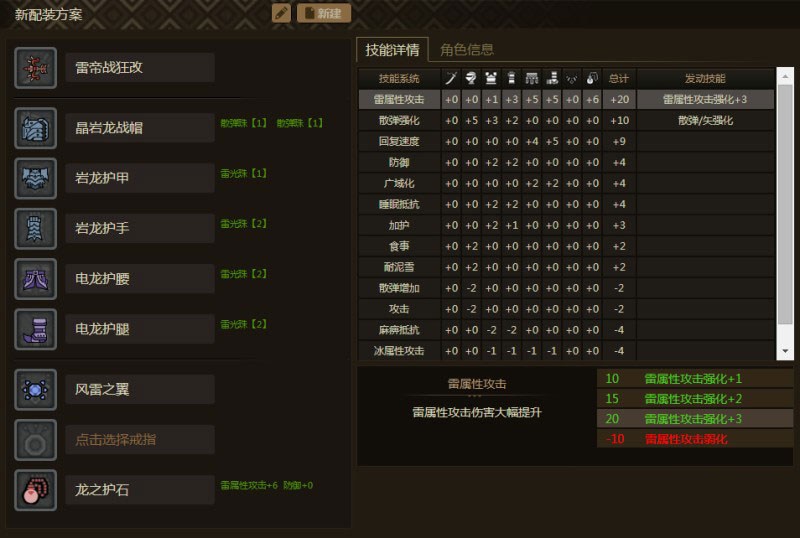800x538 pixels.
Task: Click the 雷光珠【2】 decoration on 电龙护腰
Action: tap(243, 274)
